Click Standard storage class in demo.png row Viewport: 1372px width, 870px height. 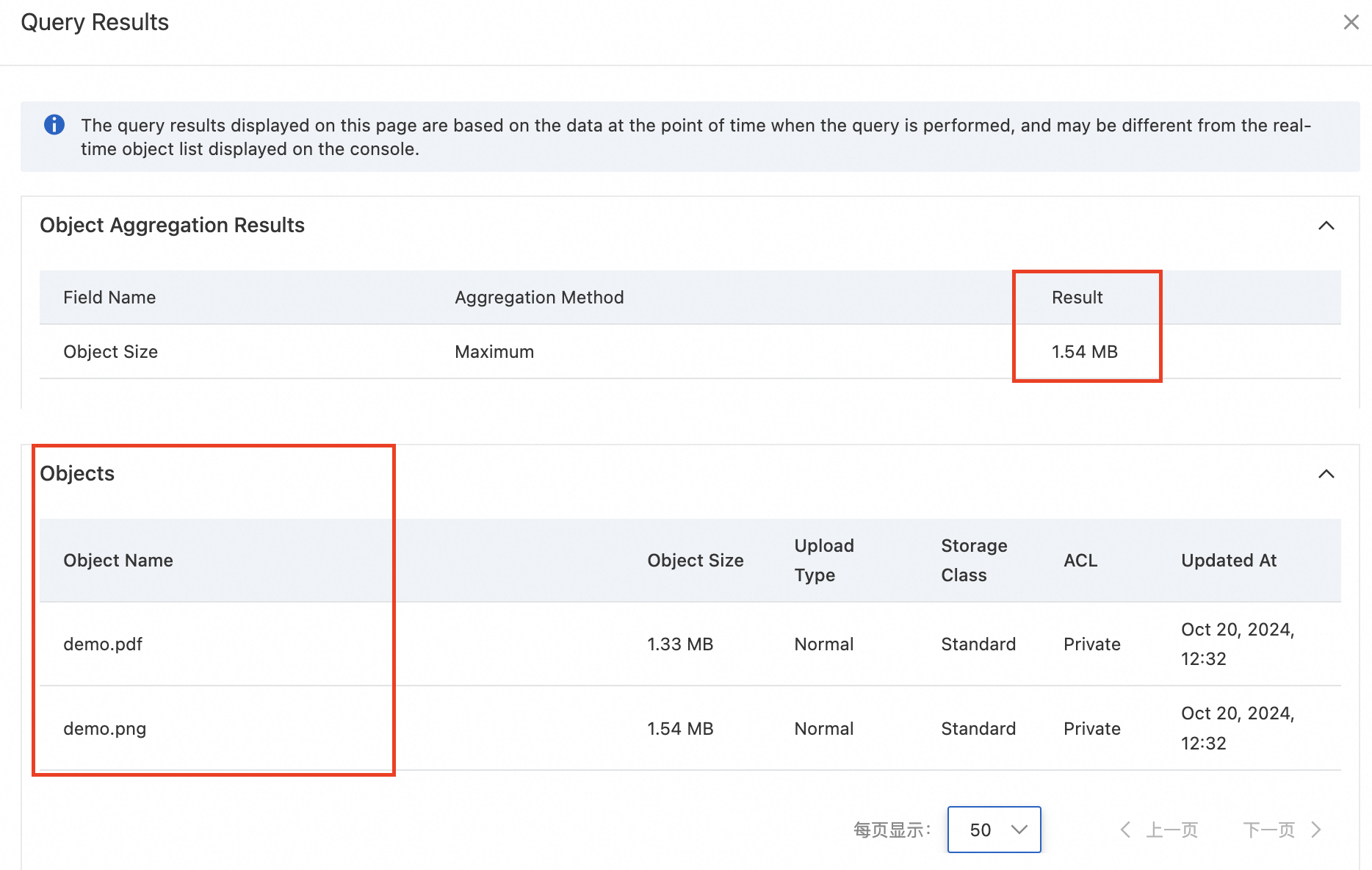click(x=978, y=729)
